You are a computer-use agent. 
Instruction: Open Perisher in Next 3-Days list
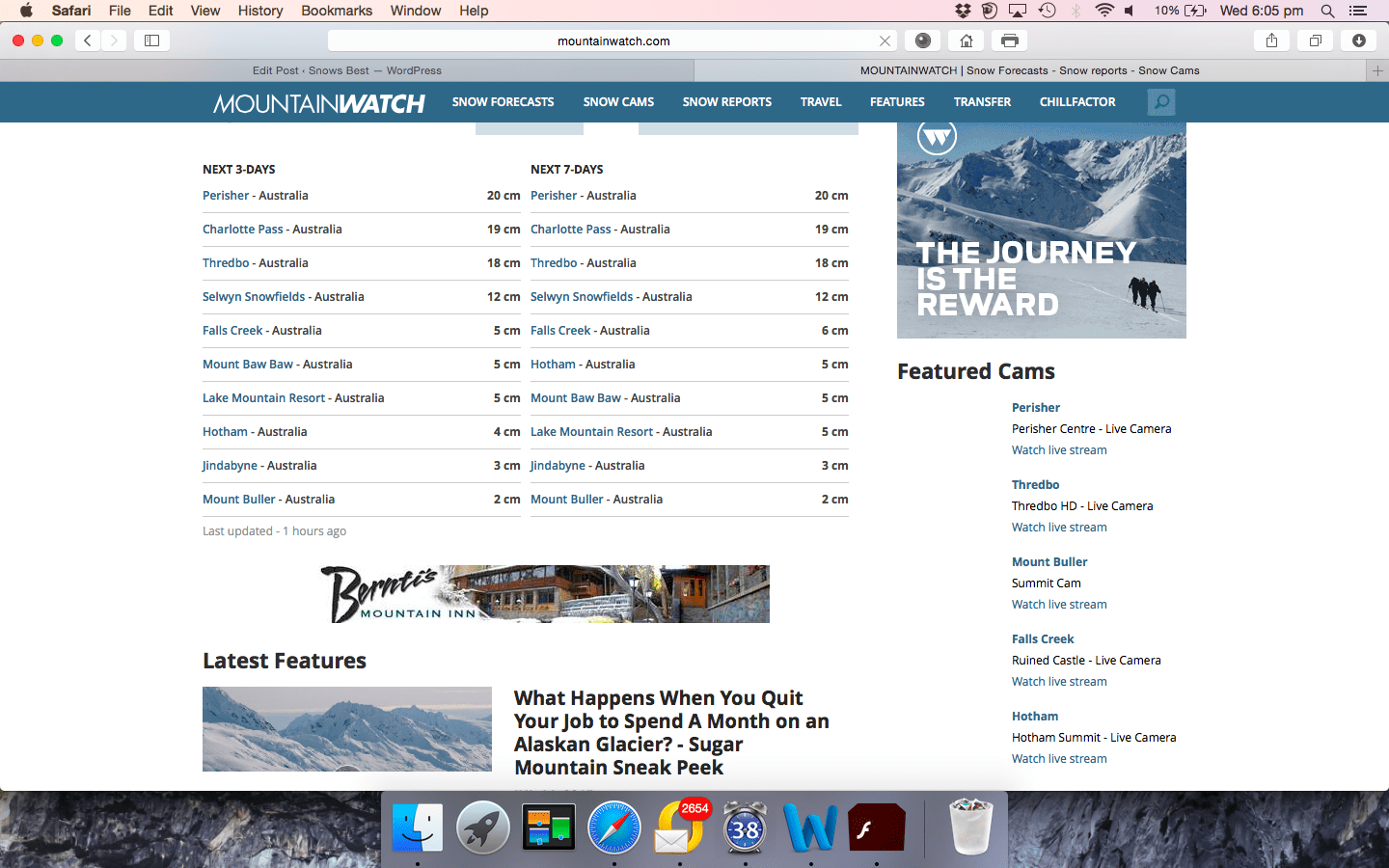[x=226, y=195]
